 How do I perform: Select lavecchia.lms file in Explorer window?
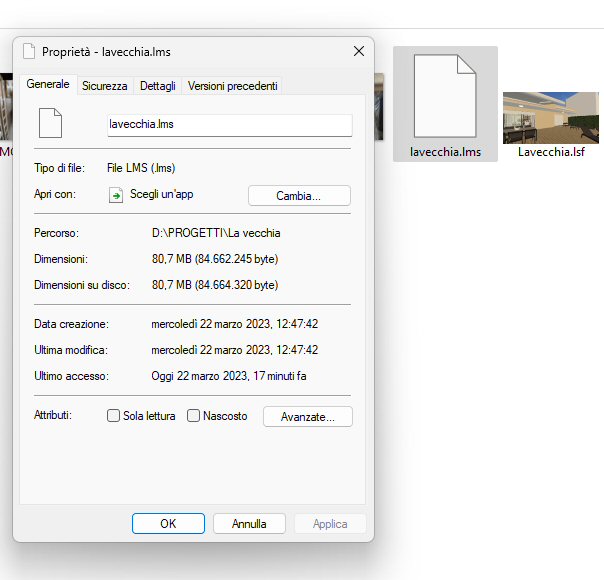pos(445,104)
